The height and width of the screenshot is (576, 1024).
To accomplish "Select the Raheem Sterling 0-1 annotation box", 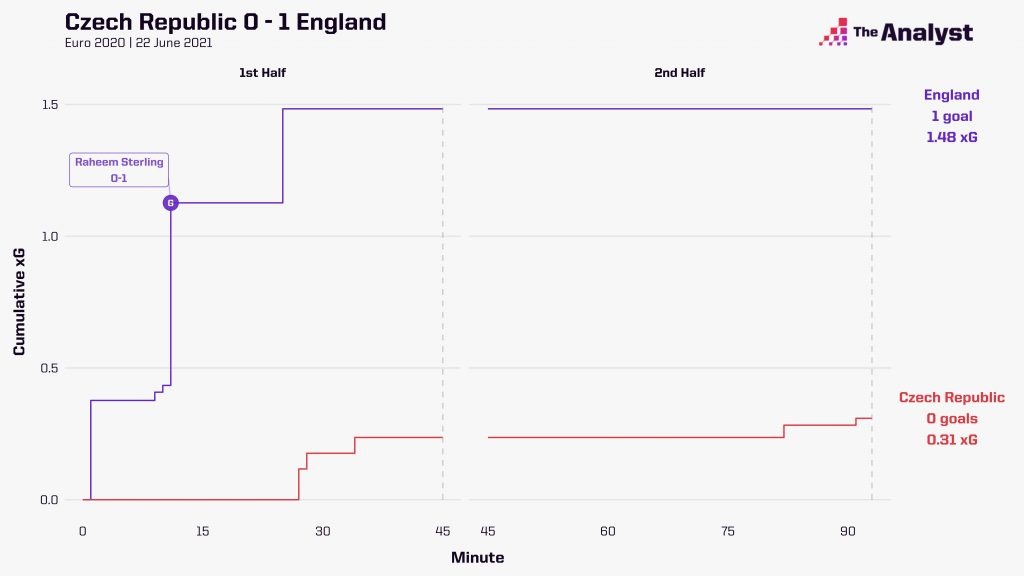I will point(119,170).
